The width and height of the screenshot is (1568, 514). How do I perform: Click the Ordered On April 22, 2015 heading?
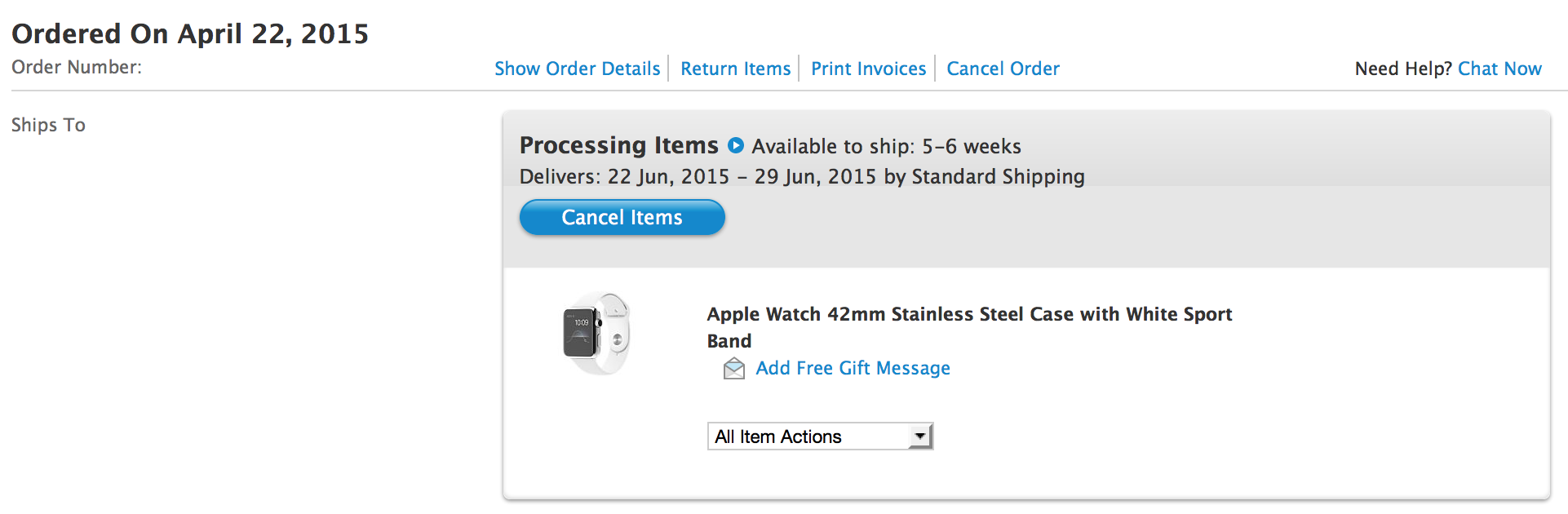190,33
